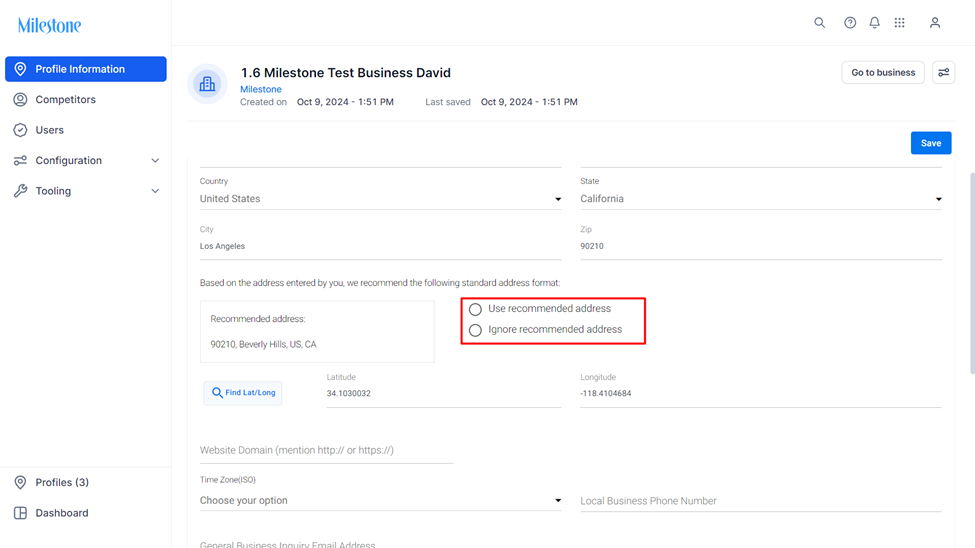Click the recommended address text 90210, Beverly Hills
This screenshot has width=975, height=548.
pos(263,345)
